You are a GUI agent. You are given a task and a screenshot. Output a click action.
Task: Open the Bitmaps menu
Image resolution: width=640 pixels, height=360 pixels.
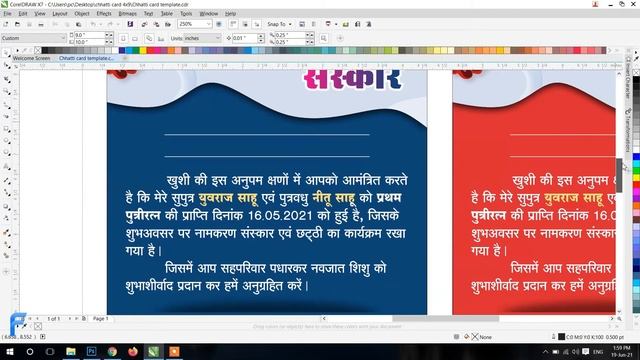127,13
